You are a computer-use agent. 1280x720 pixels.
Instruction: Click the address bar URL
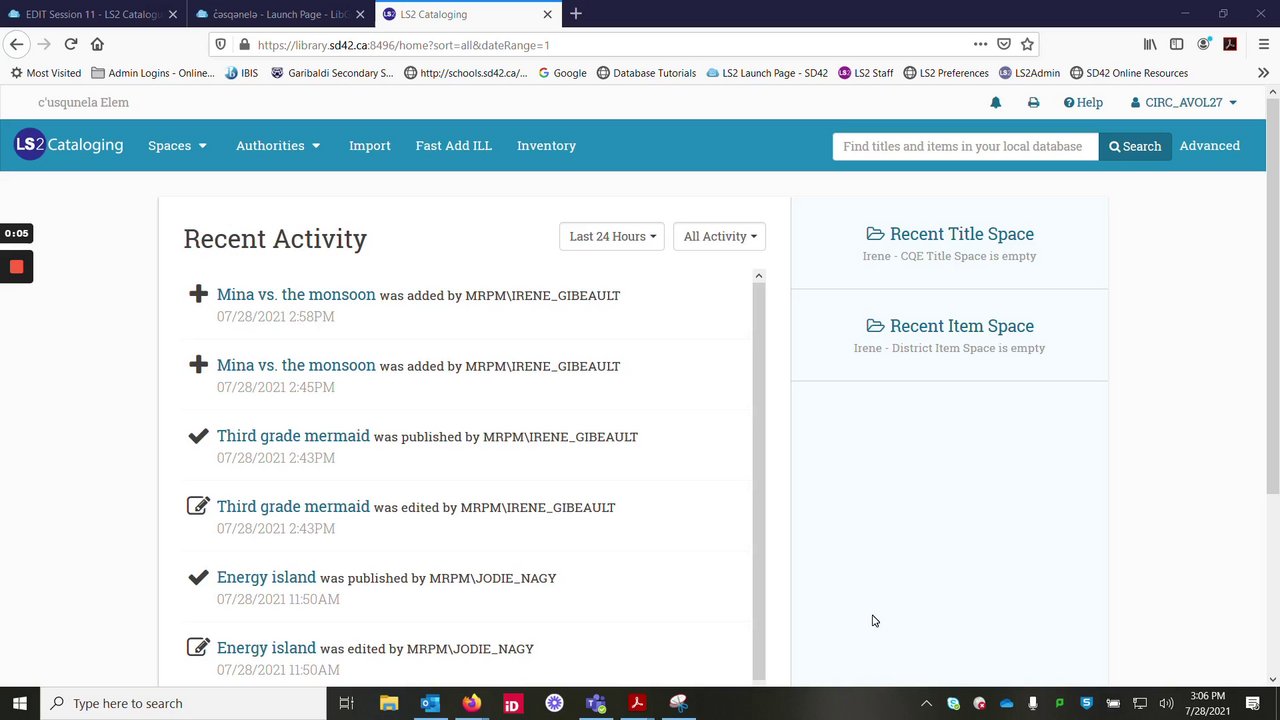point(403,45)
